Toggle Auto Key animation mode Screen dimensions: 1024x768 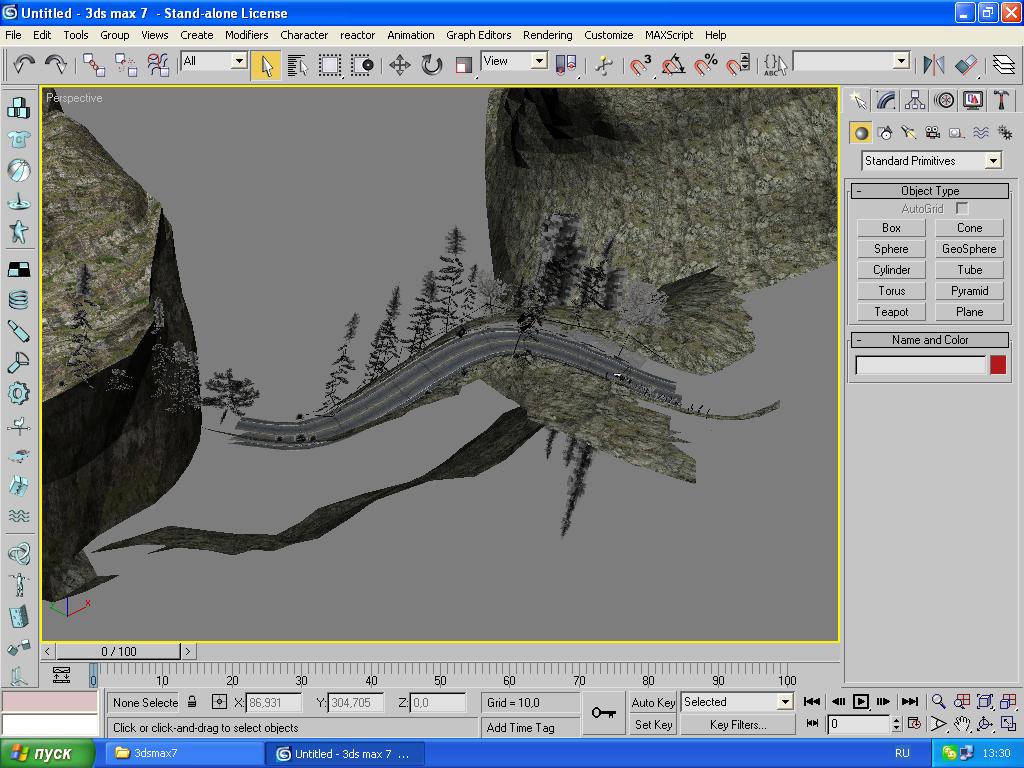[653, 702]
